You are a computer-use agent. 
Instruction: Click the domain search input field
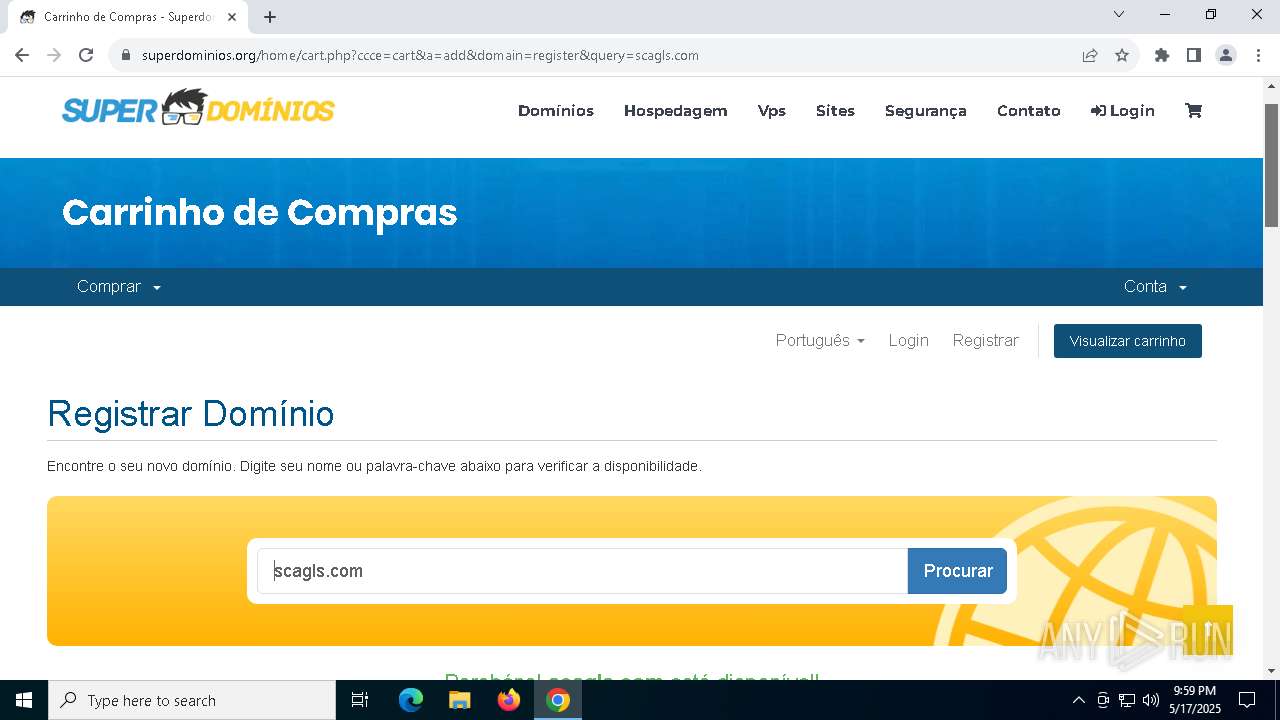tap(582, 571)
